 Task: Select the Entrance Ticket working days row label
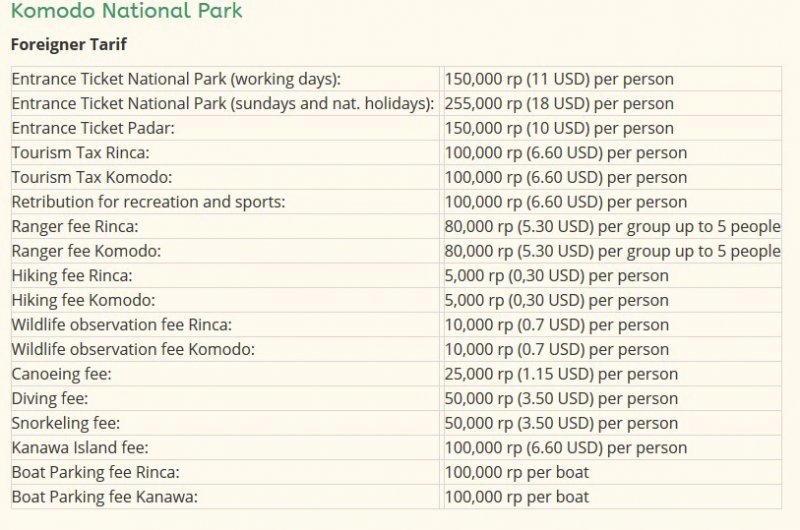(176, 79)
